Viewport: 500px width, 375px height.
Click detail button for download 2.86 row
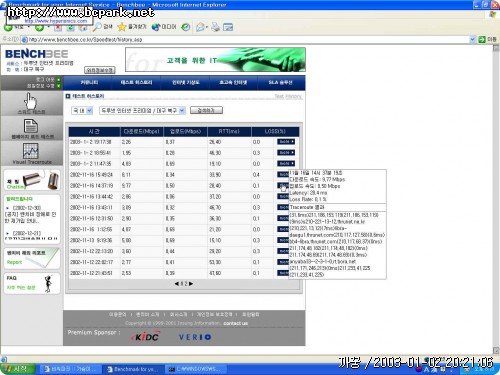click(x=283, y=196)
